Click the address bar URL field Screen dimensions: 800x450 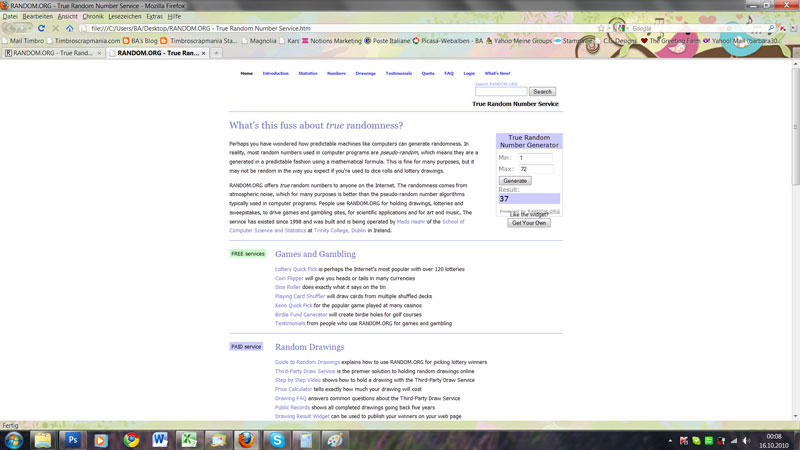tap(341, 28)
